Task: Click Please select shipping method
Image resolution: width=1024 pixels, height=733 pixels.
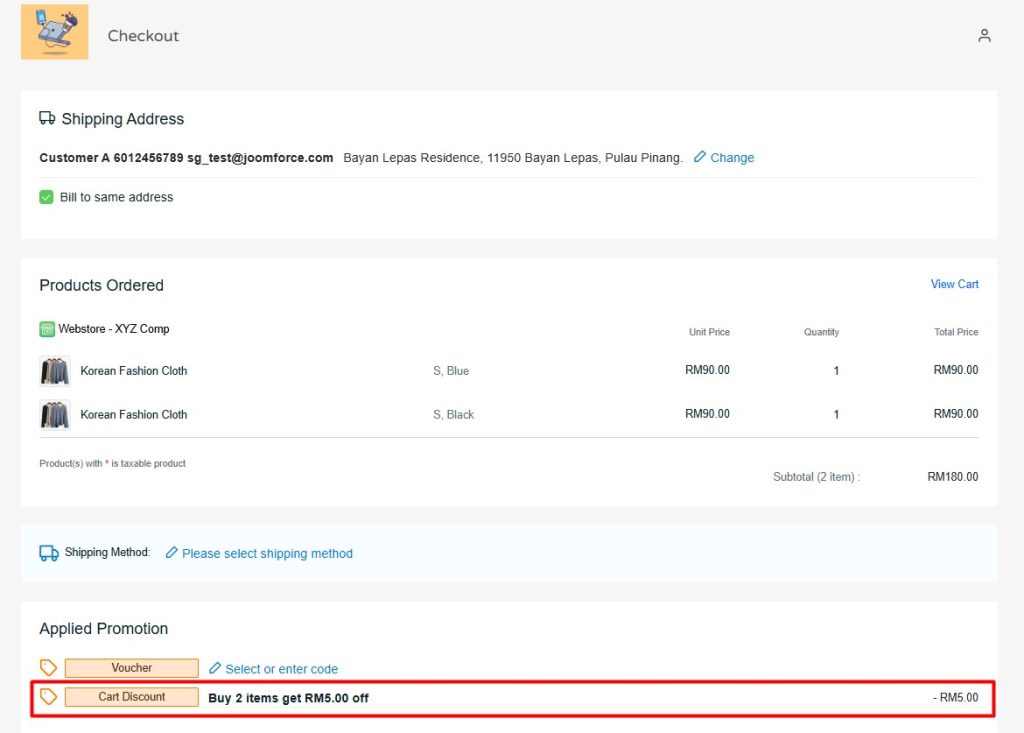Action: point(267,553)
